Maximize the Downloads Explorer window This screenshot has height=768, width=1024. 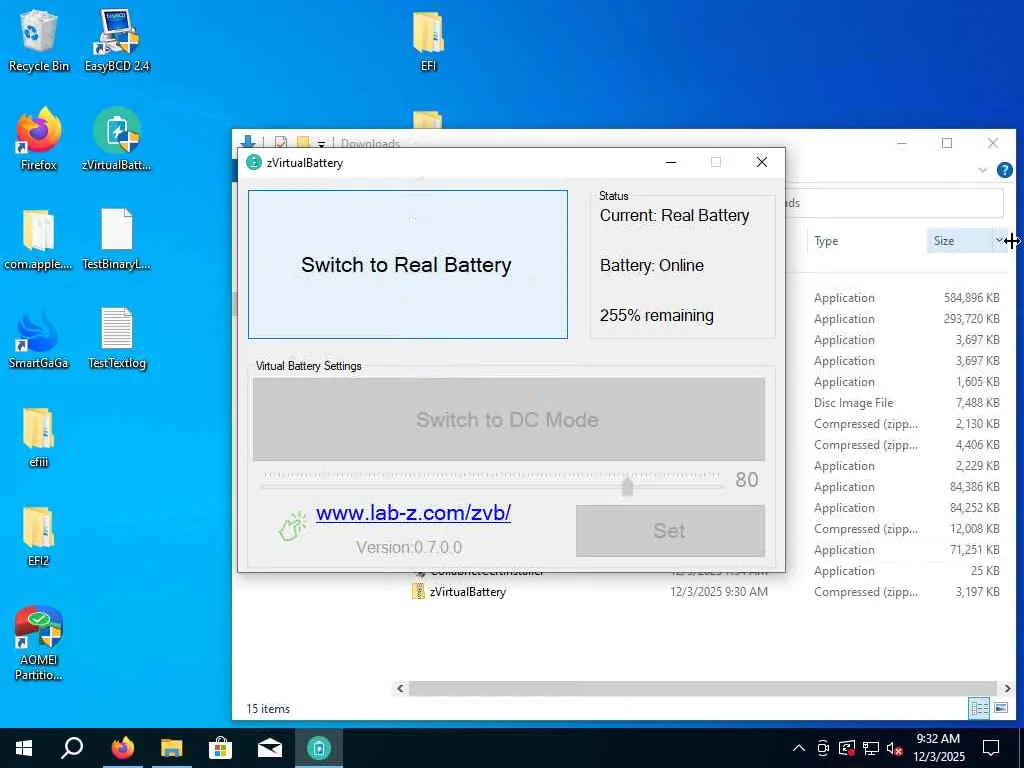click(x=947, y=143)
